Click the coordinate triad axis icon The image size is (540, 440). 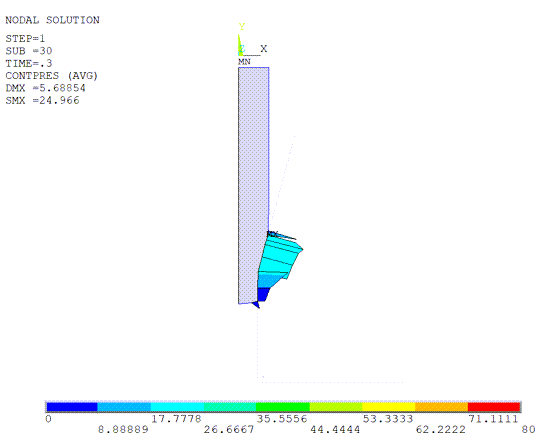pos(249,45)
